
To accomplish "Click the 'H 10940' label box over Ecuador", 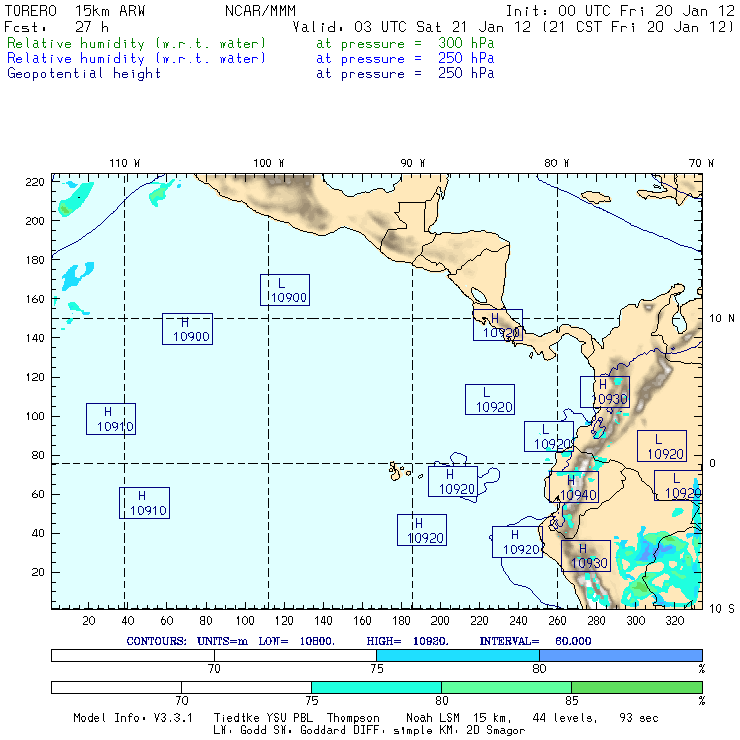I will pyautogui.click(x=574, y=487).
